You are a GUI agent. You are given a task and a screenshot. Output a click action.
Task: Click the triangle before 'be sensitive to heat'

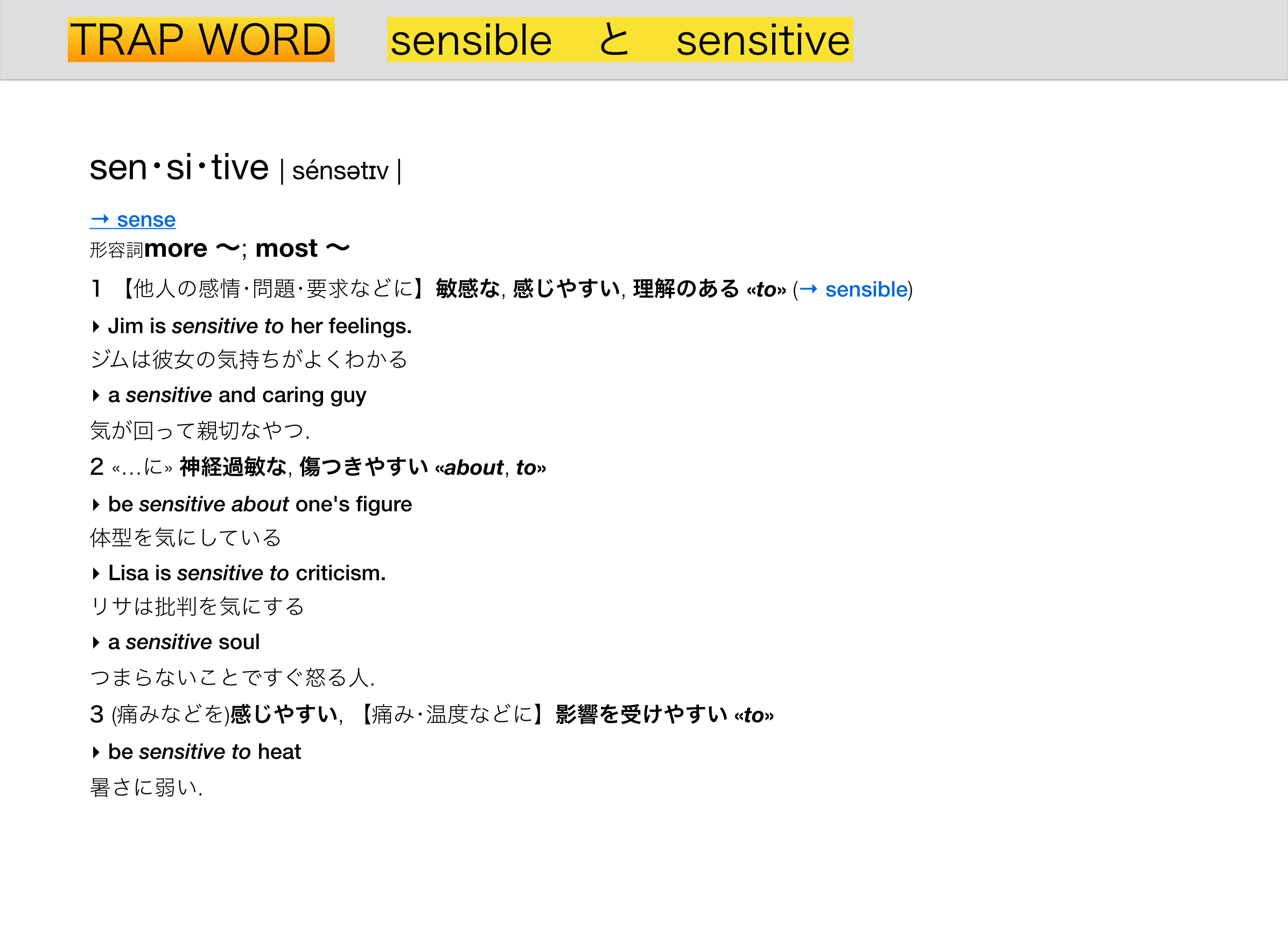click(95, 752)
